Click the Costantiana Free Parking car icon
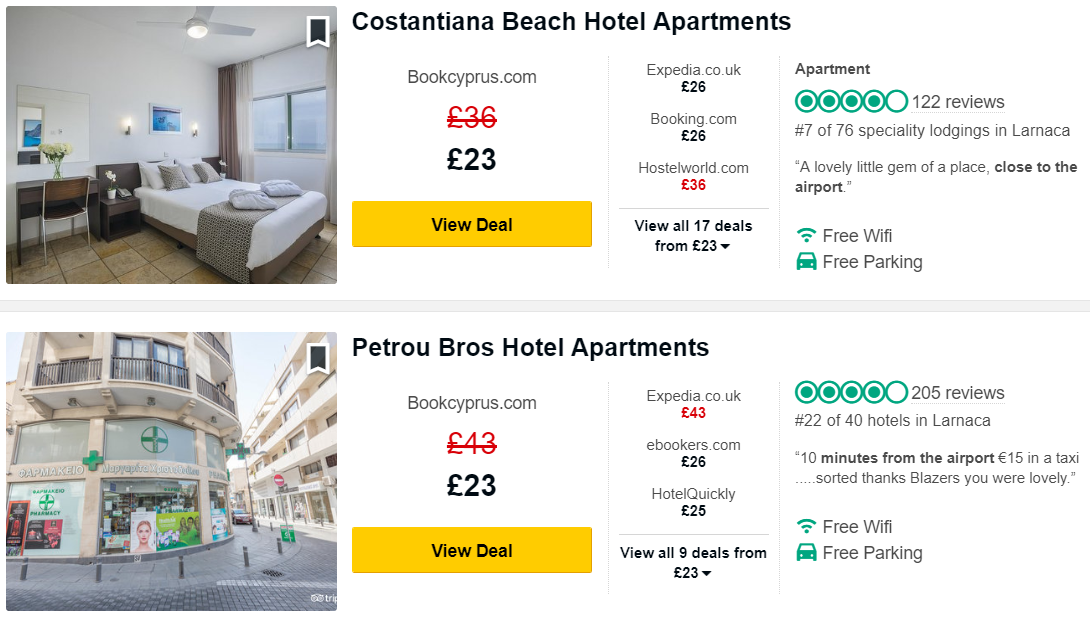1090x617 pixels. pos(806,262)
